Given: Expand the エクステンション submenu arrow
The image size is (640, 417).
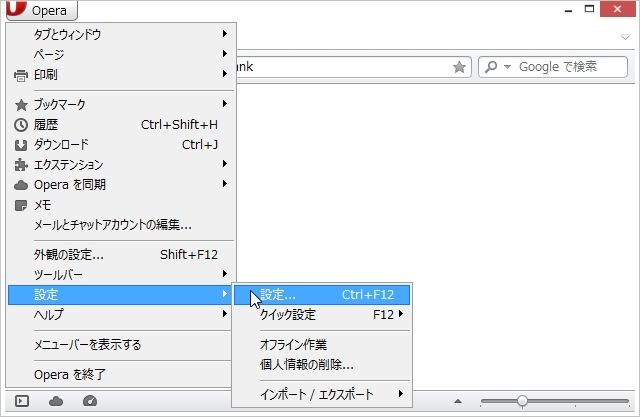Looking at the screenshot, I should pyautogui.click(x=224, y=164).
